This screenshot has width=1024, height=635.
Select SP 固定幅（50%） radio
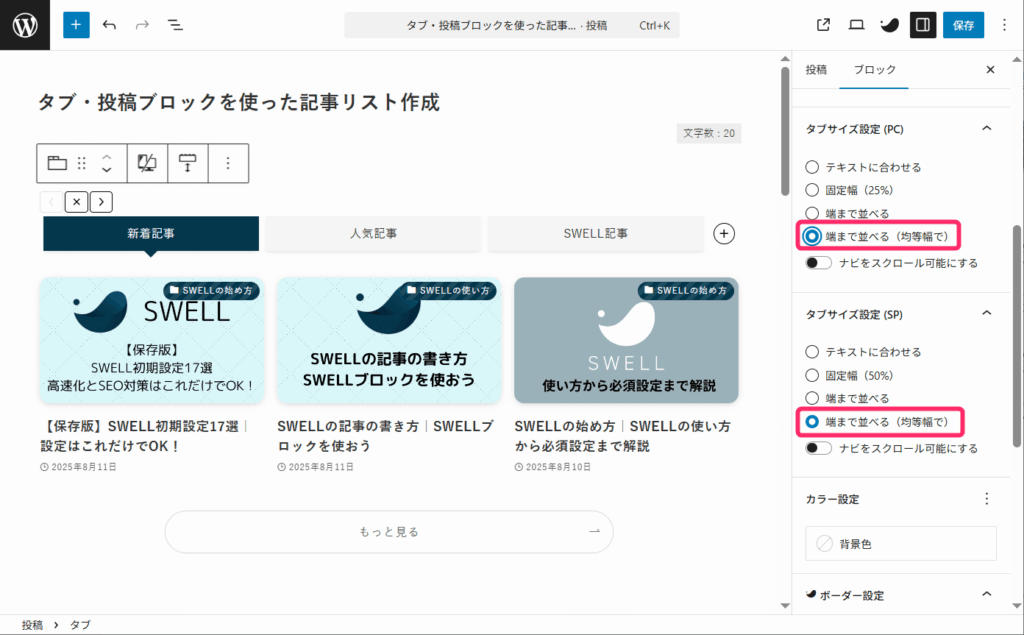click(812, 376)
